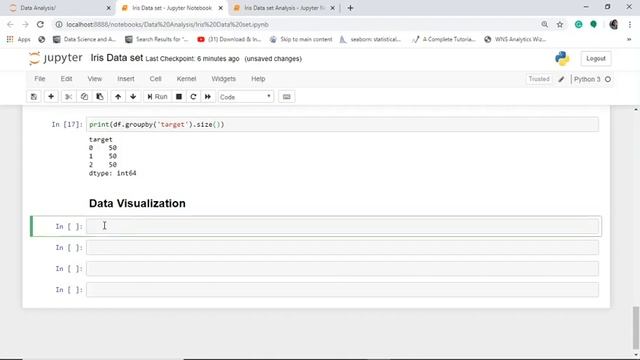640x360 pixels.
Task: Open the Skip to main content bookmark
Action: click(301, 39)
